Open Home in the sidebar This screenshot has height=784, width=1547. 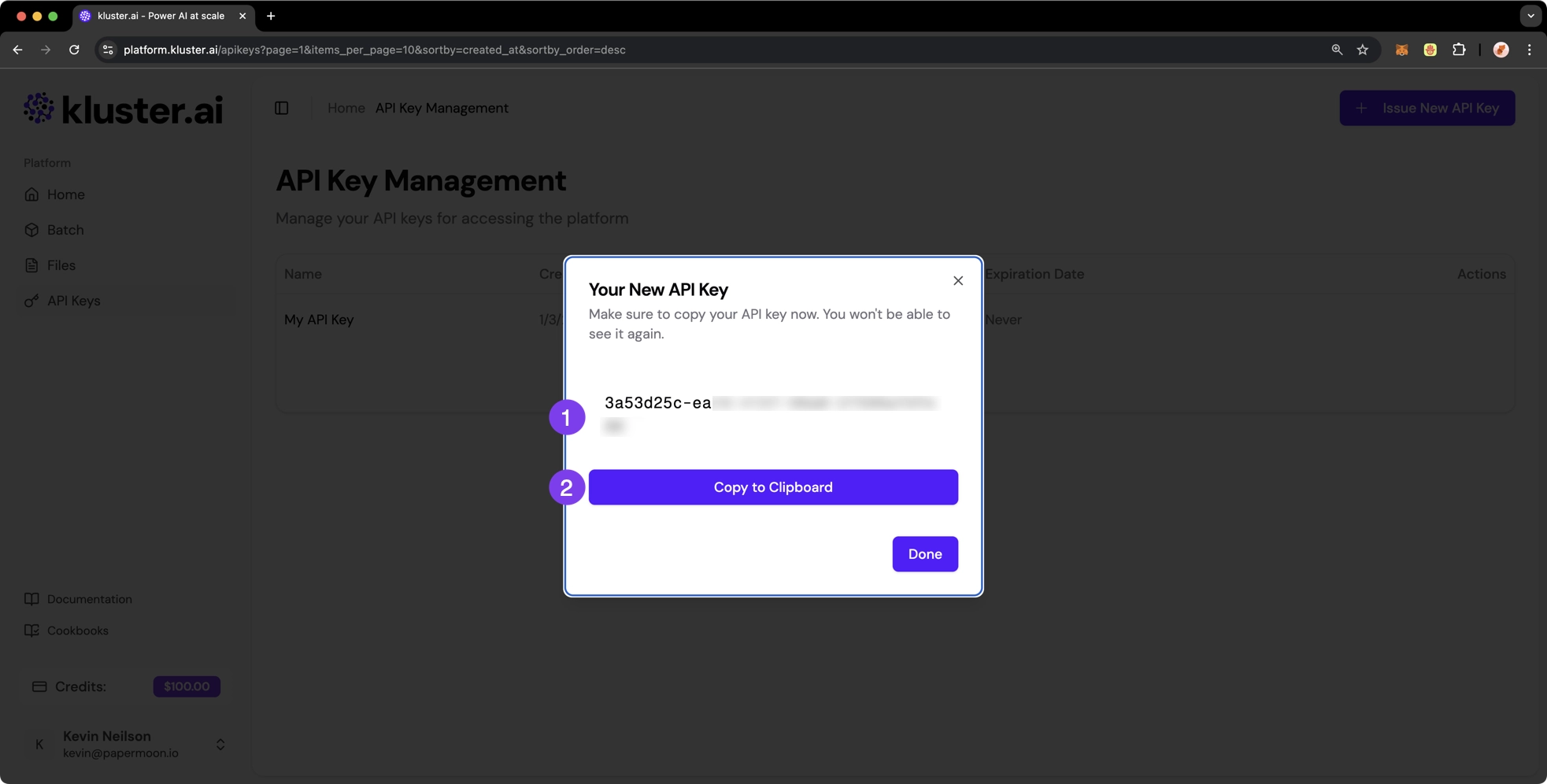click(65, 194)
